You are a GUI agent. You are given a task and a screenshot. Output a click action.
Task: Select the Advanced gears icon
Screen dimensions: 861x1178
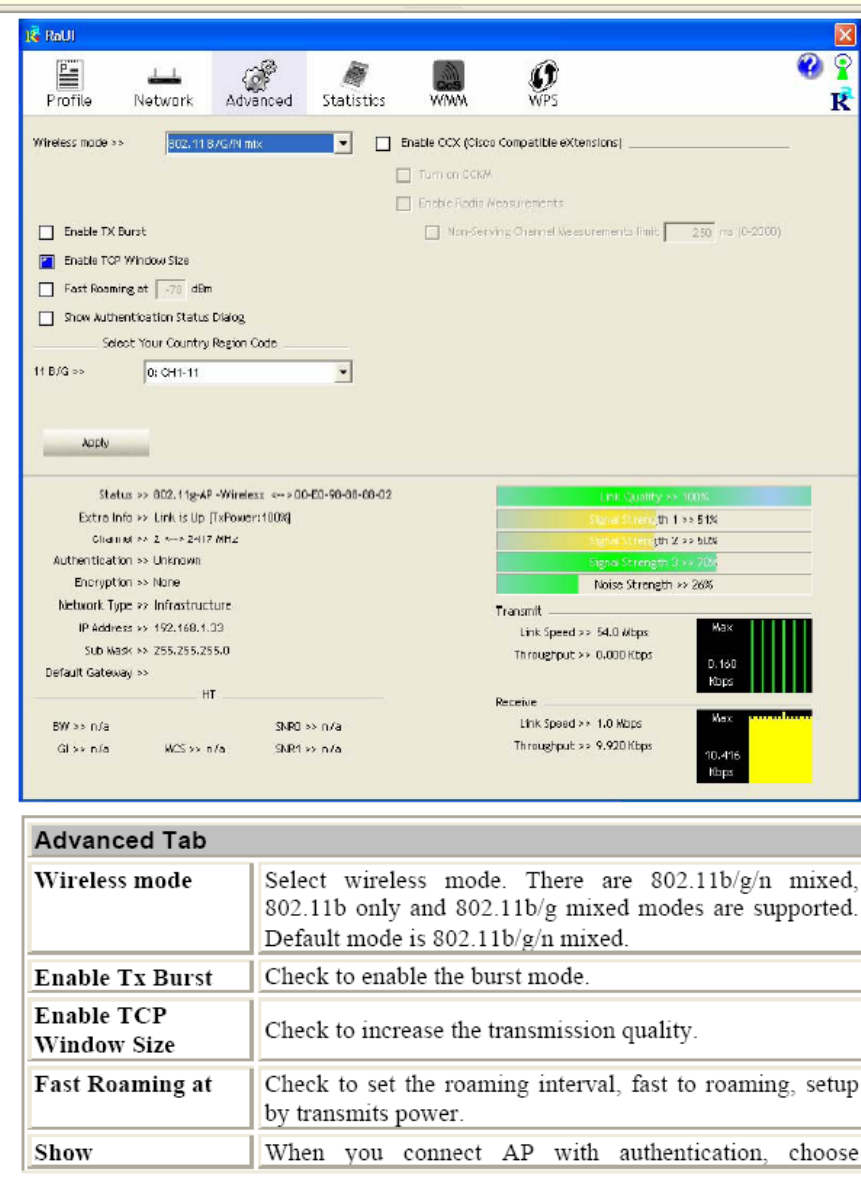[259, 75]
